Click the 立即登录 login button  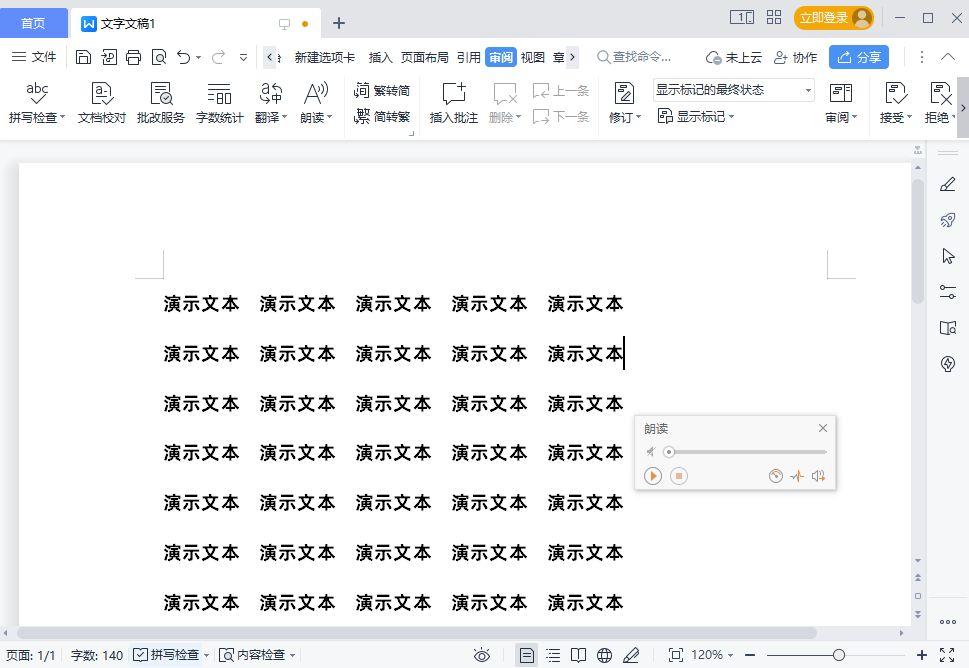tap(833, 18)
